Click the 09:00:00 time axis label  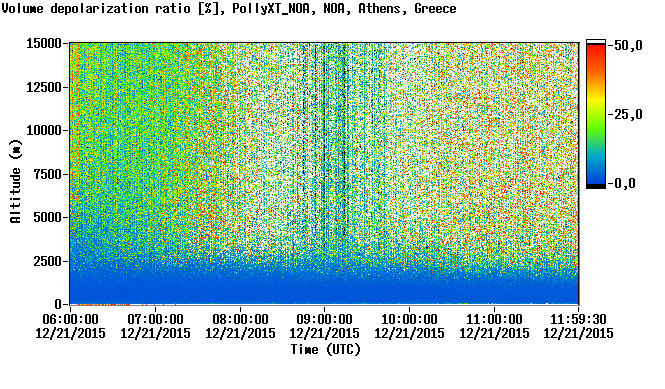tap(324, 319)
